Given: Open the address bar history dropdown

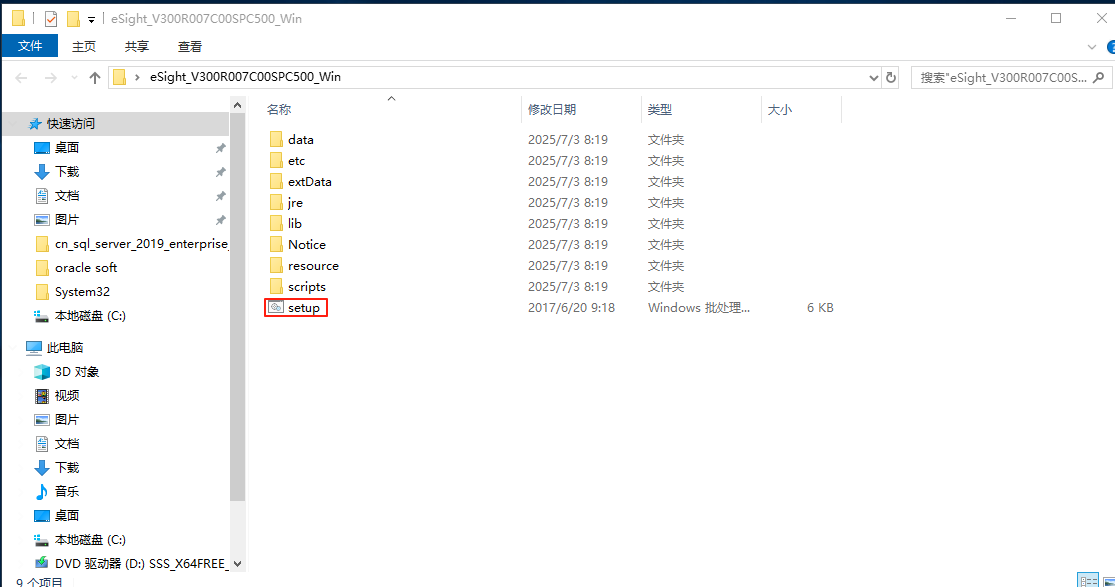Looking at the screenshot, I should (874, 78).
